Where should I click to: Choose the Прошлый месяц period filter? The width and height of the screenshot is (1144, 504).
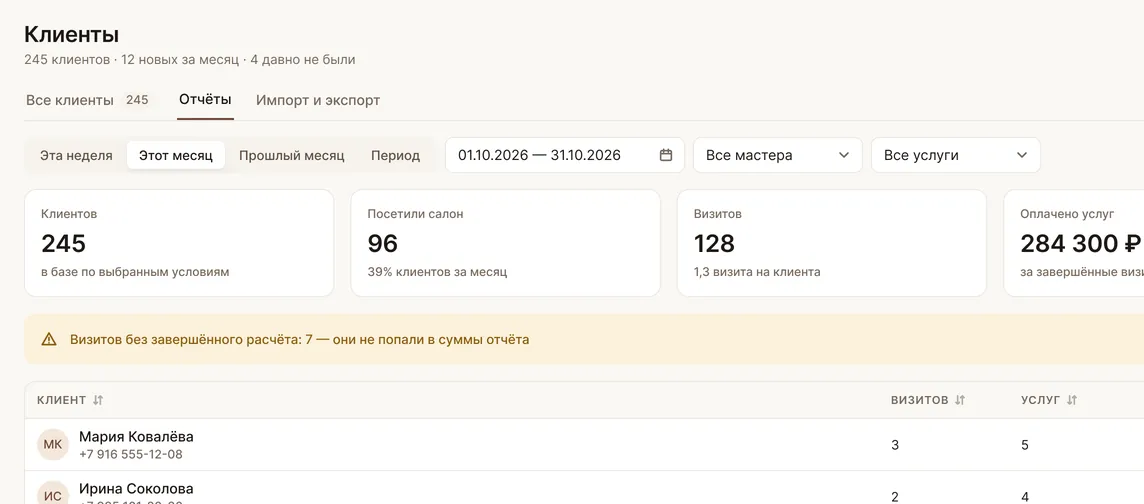point(292,155)
